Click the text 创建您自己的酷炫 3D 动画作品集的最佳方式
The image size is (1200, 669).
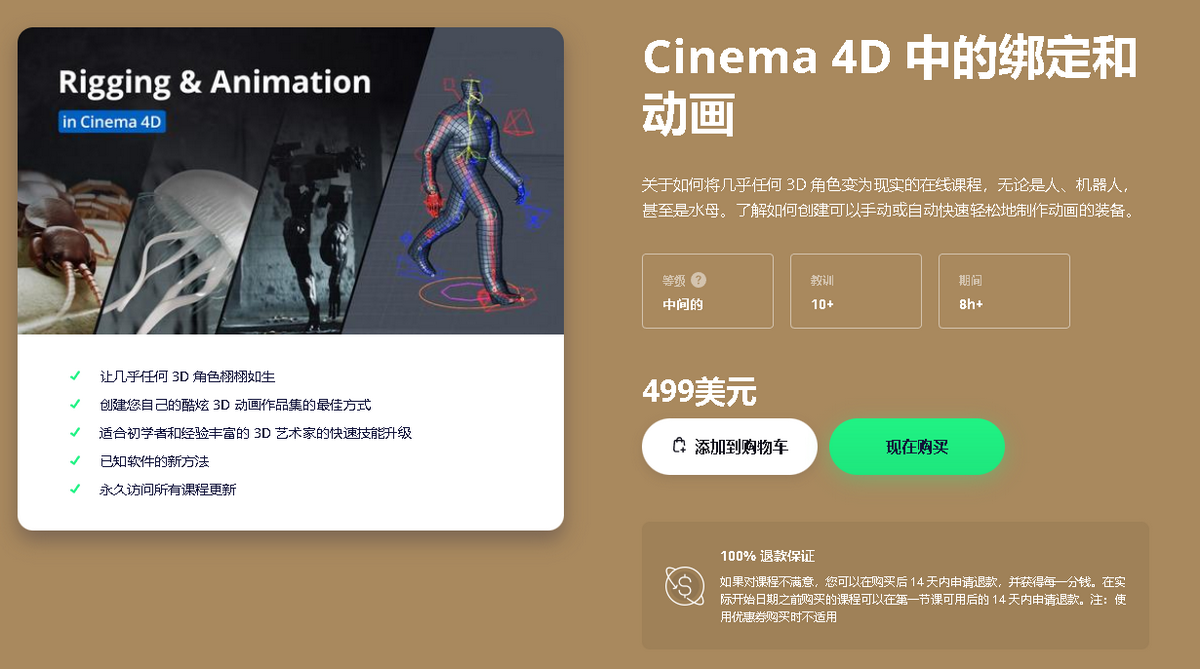click(x=235, y=405)
